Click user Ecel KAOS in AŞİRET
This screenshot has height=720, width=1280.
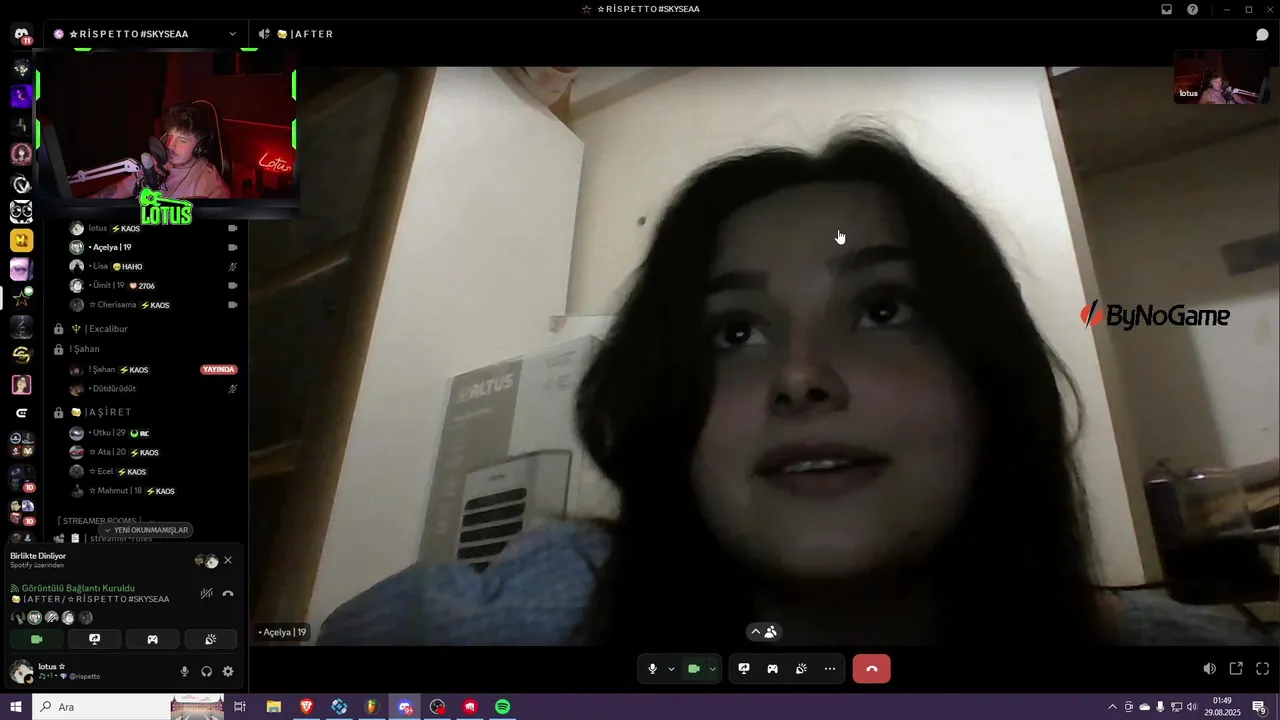pos(152,471)
